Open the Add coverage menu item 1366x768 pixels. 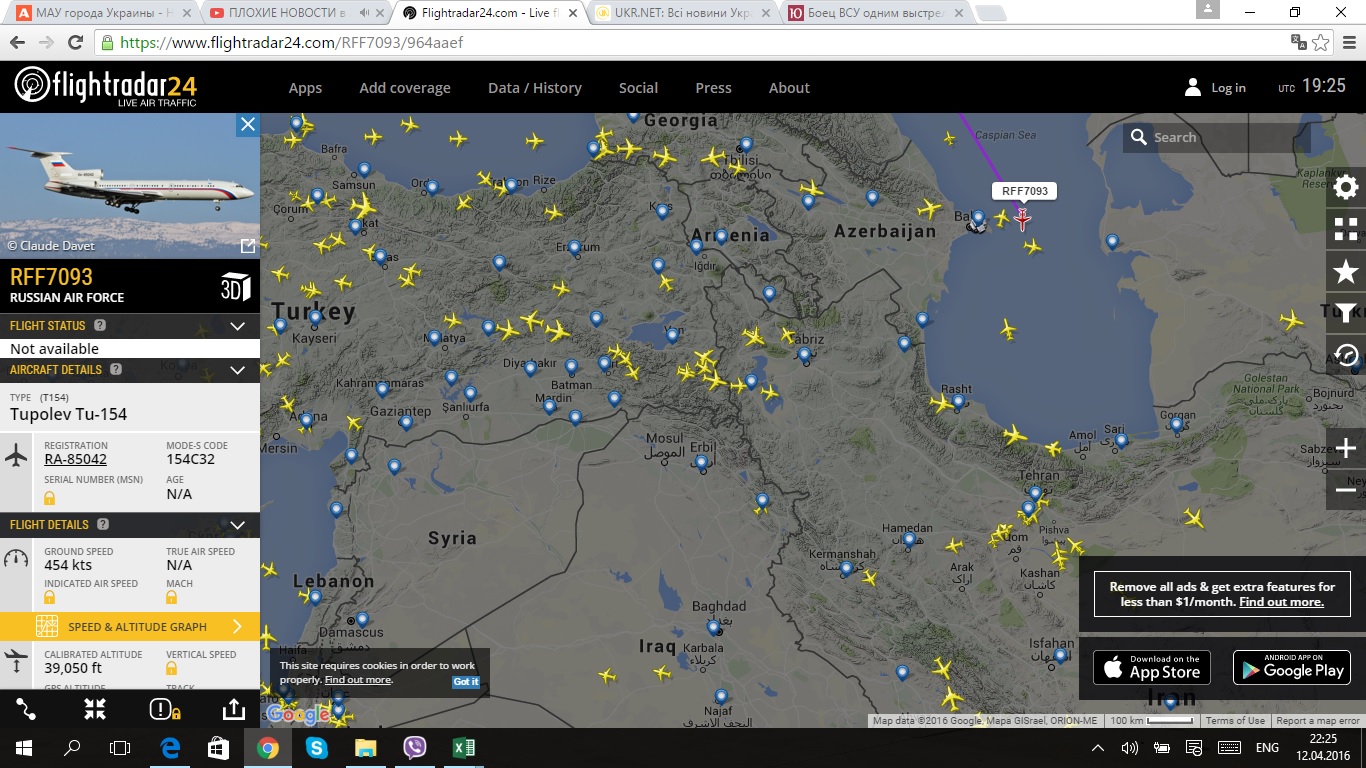coord(405,88)
